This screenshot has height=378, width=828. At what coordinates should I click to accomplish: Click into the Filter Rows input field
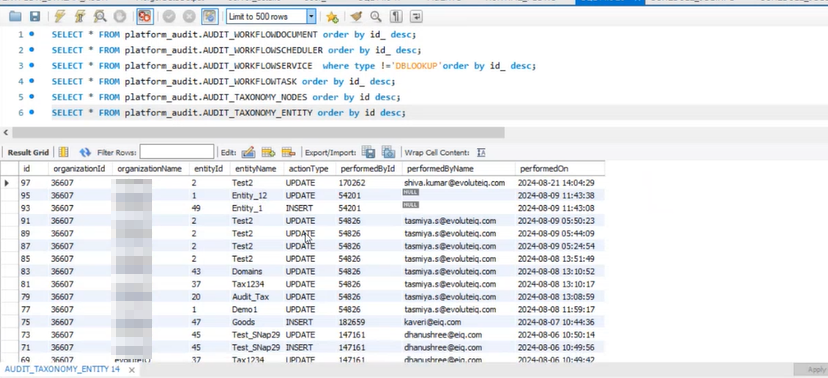(x=177, y=152)
